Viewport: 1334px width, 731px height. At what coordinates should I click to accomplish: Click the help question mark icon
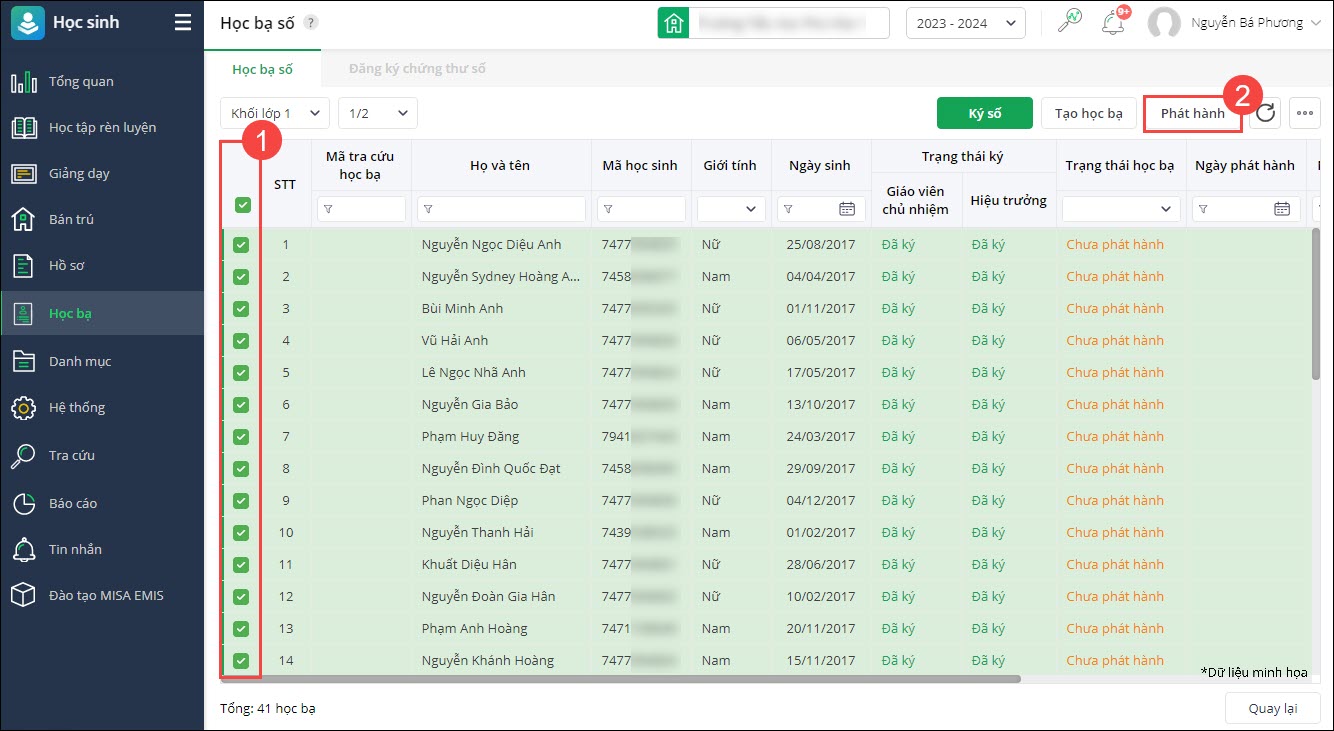311,23
